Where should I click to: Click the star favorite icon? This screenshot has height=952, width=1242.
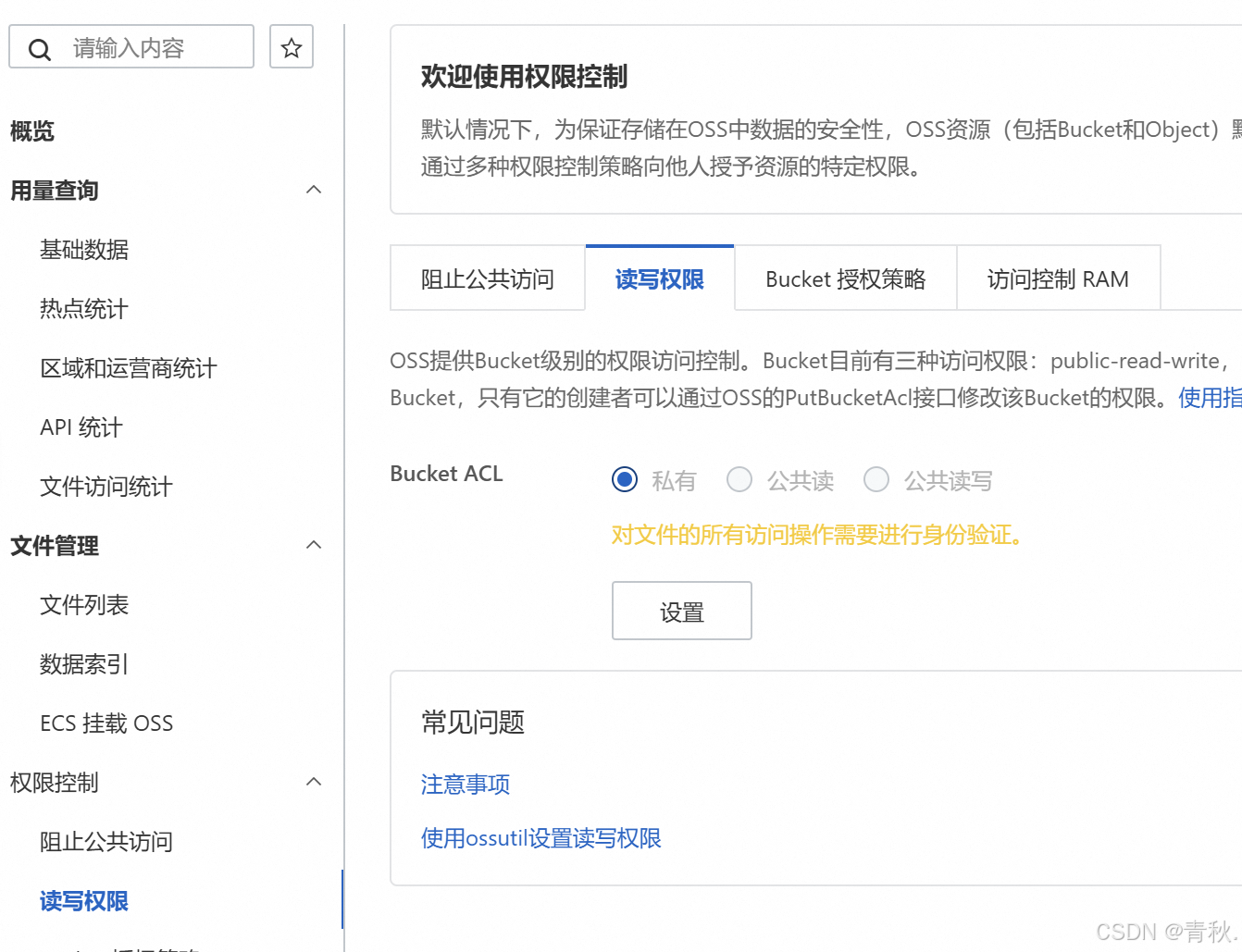point(292,47)
